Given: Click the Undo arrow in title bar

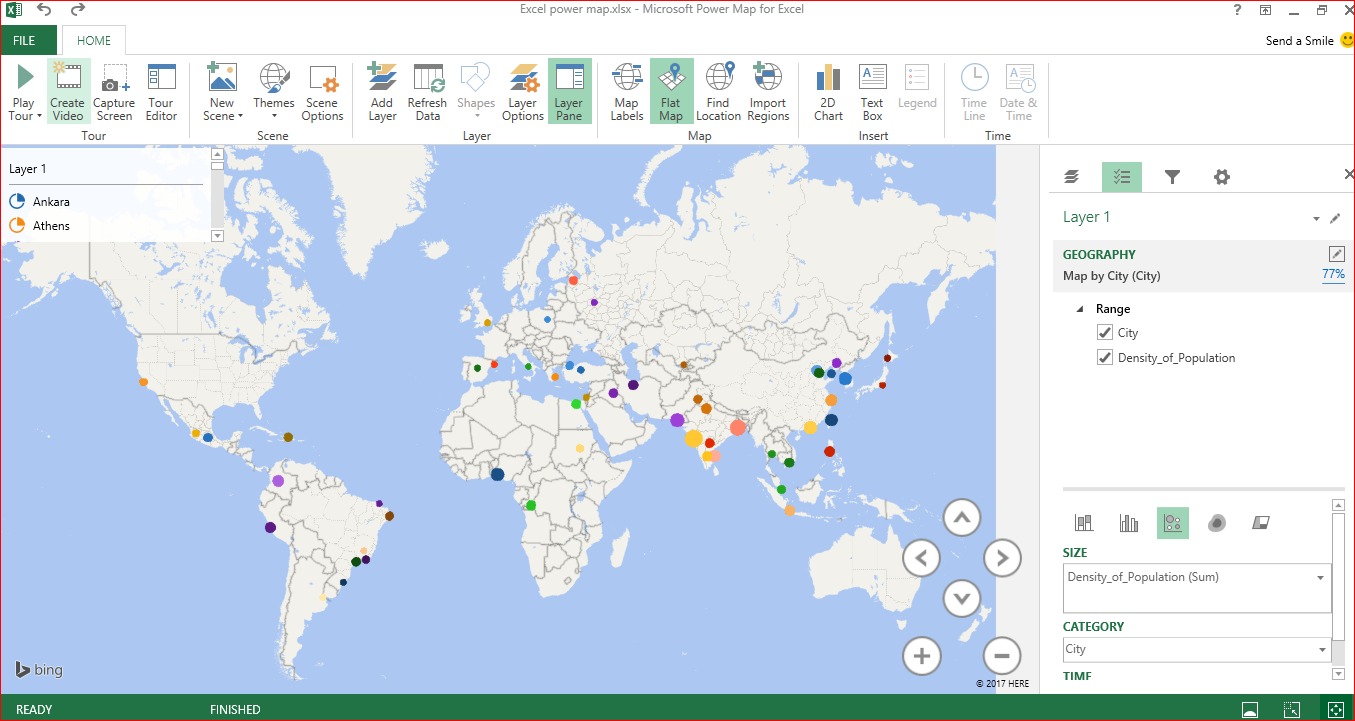Looking at the screenshot, I should (x=44, y=10).
